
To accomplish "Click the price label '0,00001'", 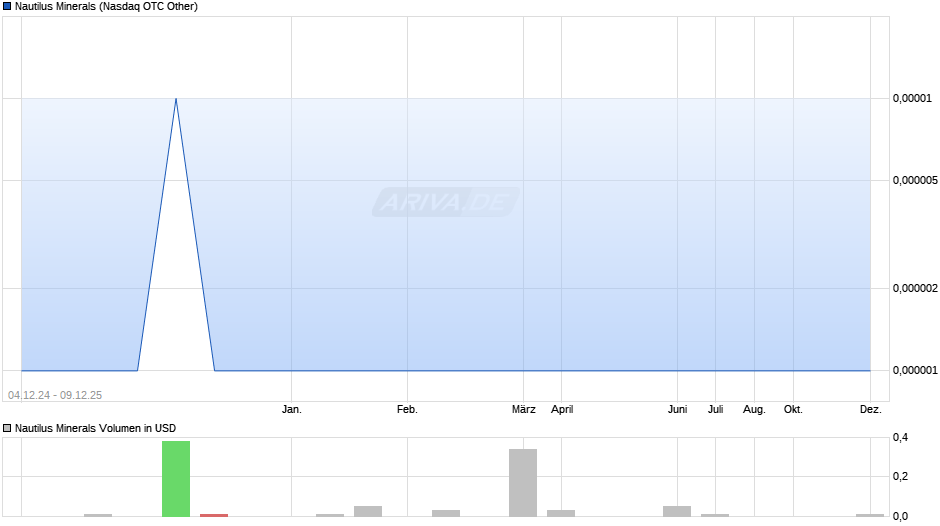I will [912, 98].
